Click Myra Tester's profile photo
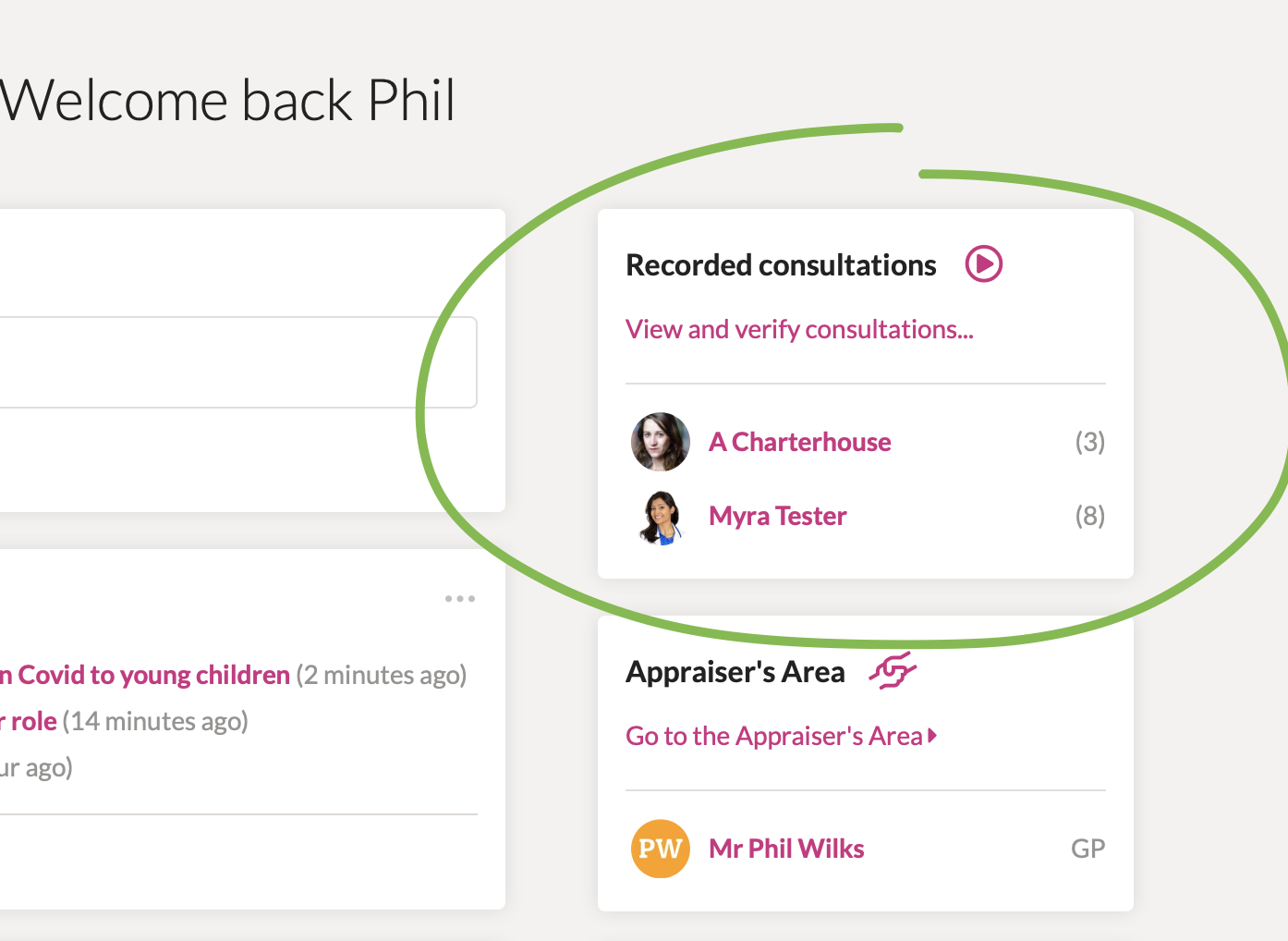Screen dimensions: 1288x941 click(661, 516)
